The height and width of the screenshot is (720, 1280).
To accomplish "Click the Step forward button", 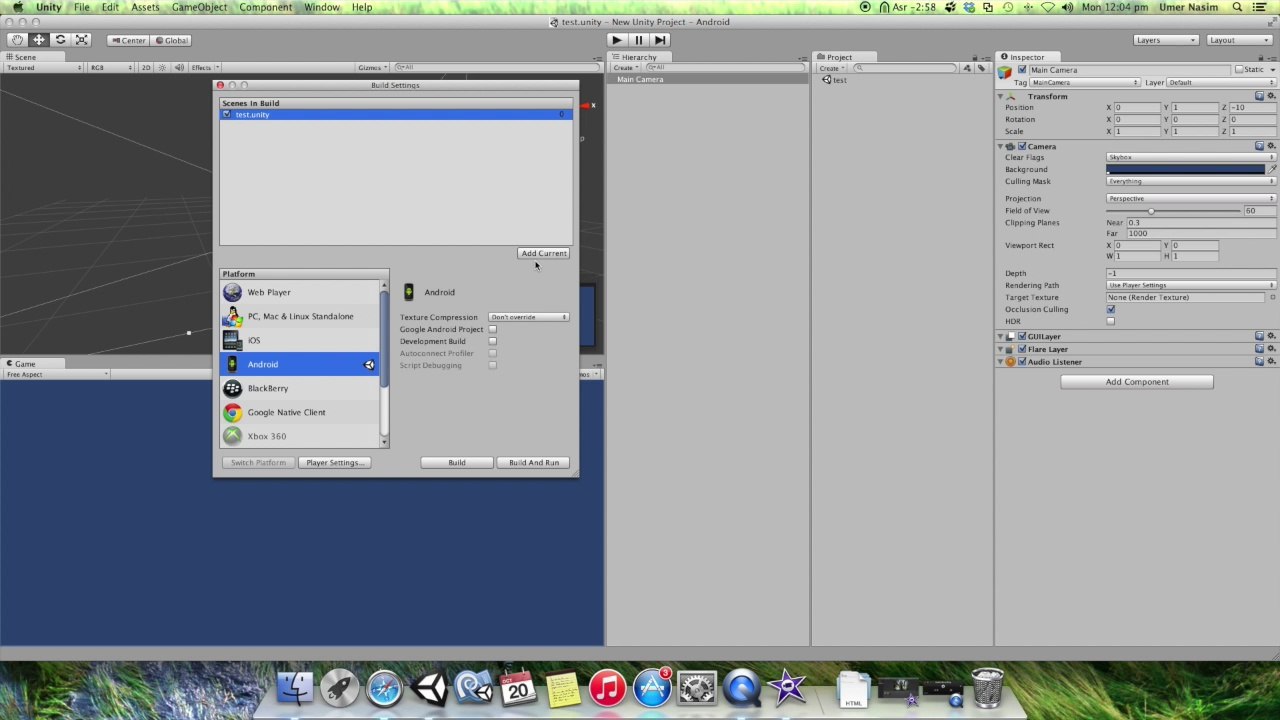I will coord(660,40).
